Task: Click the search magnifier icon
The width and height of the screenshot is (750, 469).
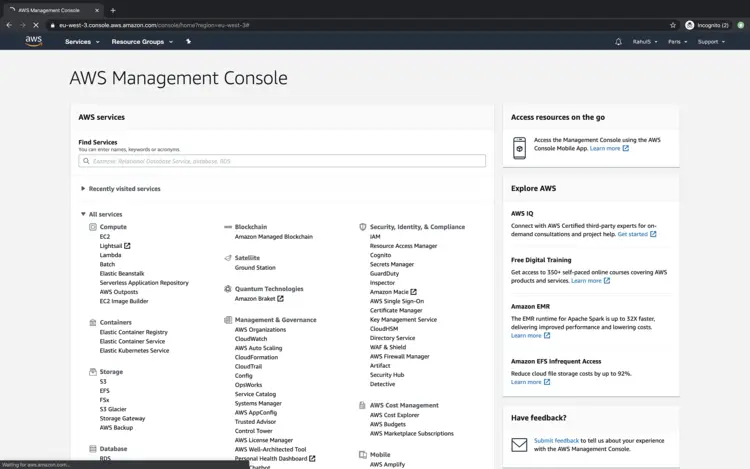Action: coord(86,161)
